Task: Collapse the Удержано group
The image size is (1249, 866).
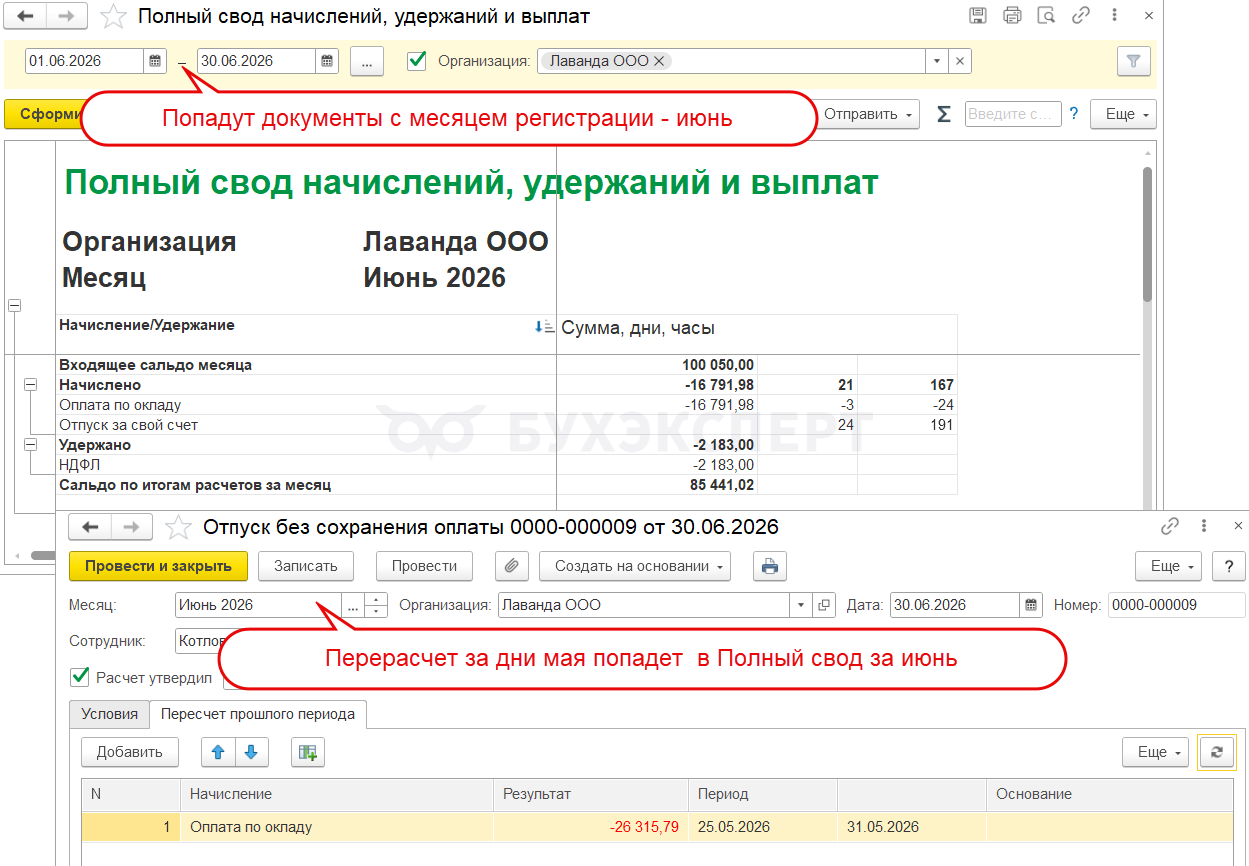Action: pyautogui.click(x=30, y=444)
